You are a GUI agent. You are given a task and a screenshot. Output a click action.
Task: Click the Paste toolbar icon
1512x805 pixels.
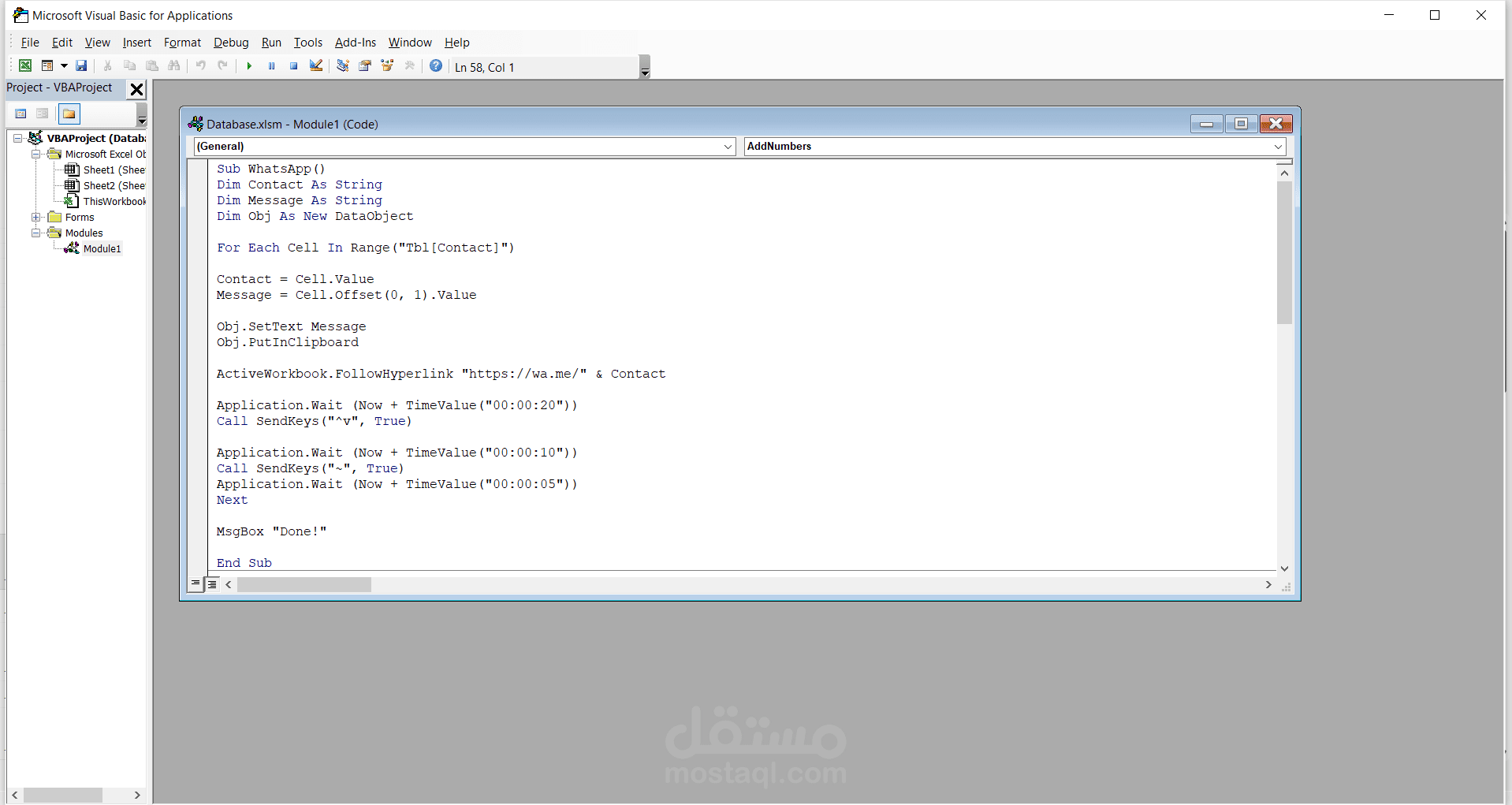(152, 66)
